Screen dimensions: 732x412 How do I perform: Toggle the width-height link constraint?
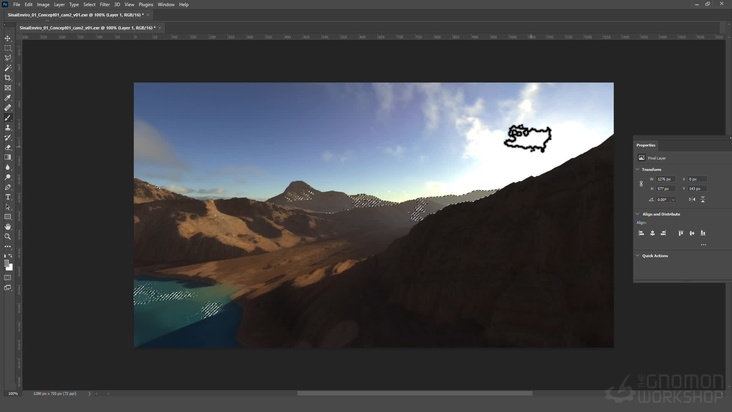[x=641, y=183]
